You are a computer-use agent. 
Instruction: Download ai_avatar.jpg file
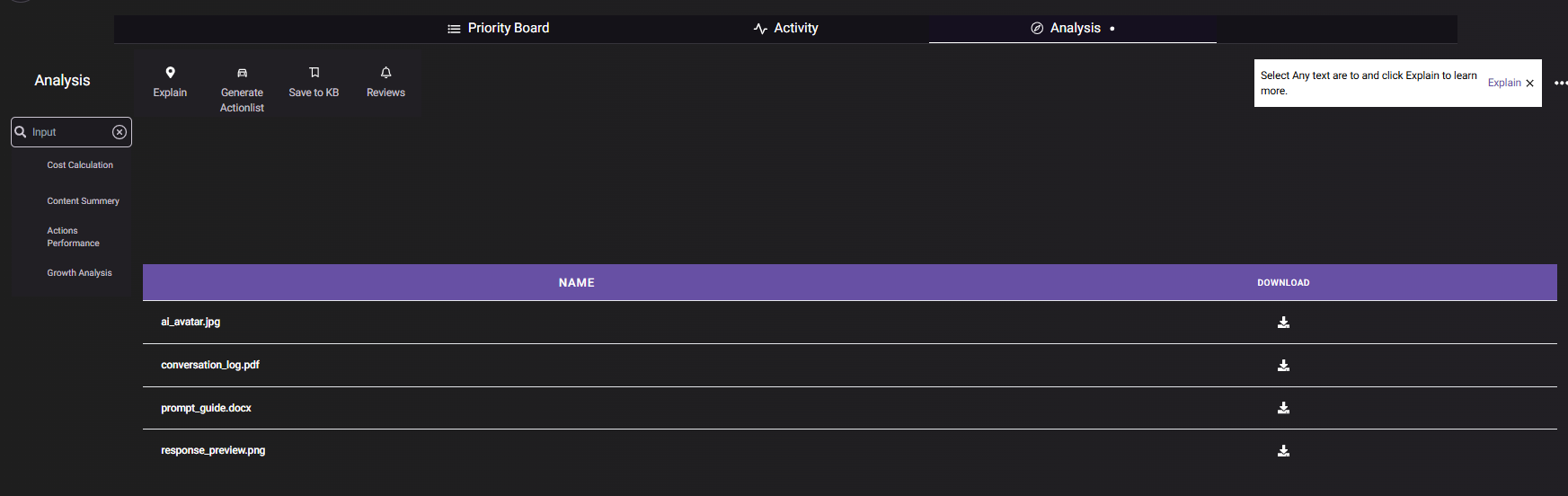pyautogui.click(x=1283, y=323)
